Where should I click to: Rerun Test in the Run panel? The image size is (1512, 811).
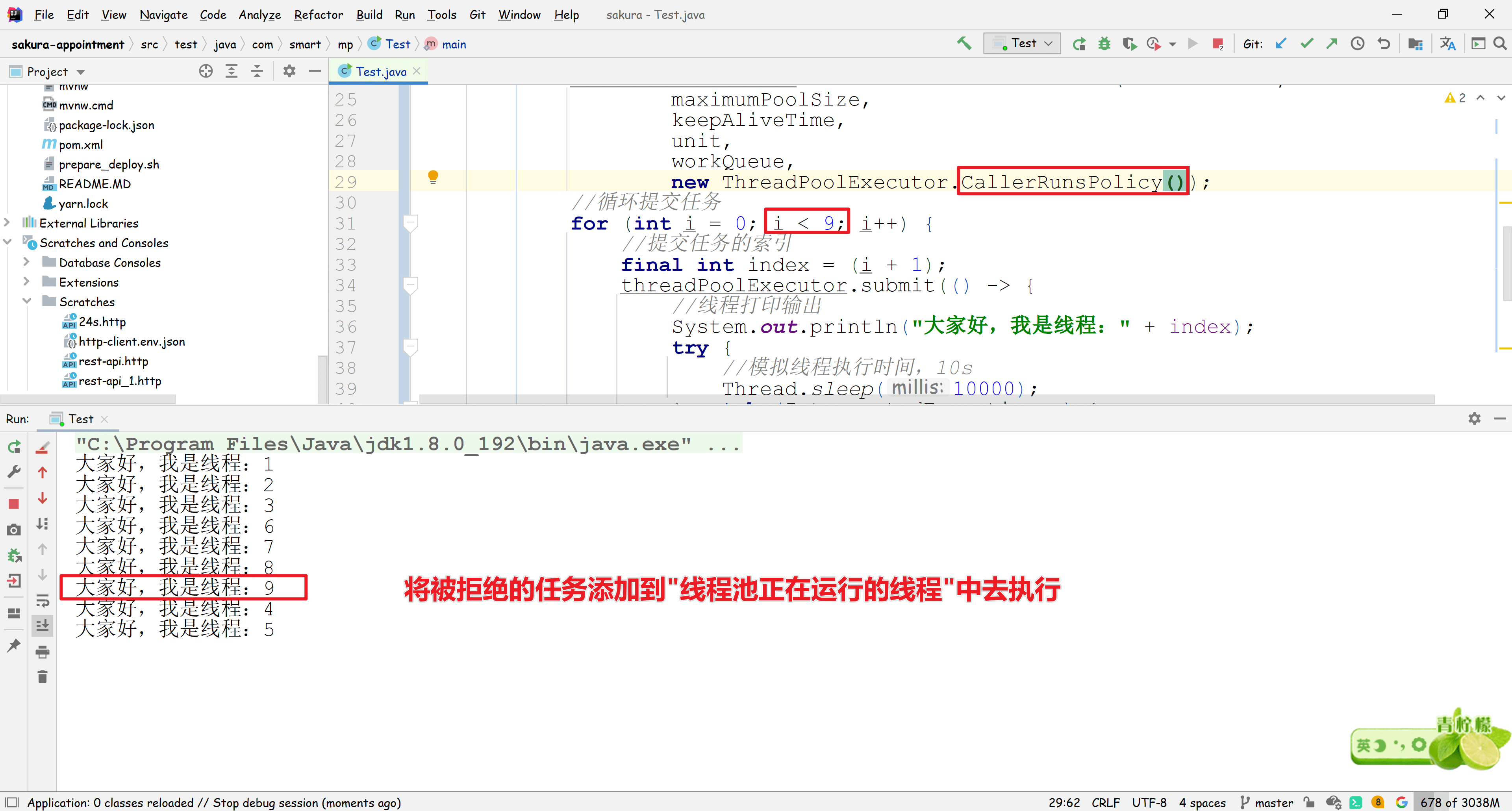point(14,447)
